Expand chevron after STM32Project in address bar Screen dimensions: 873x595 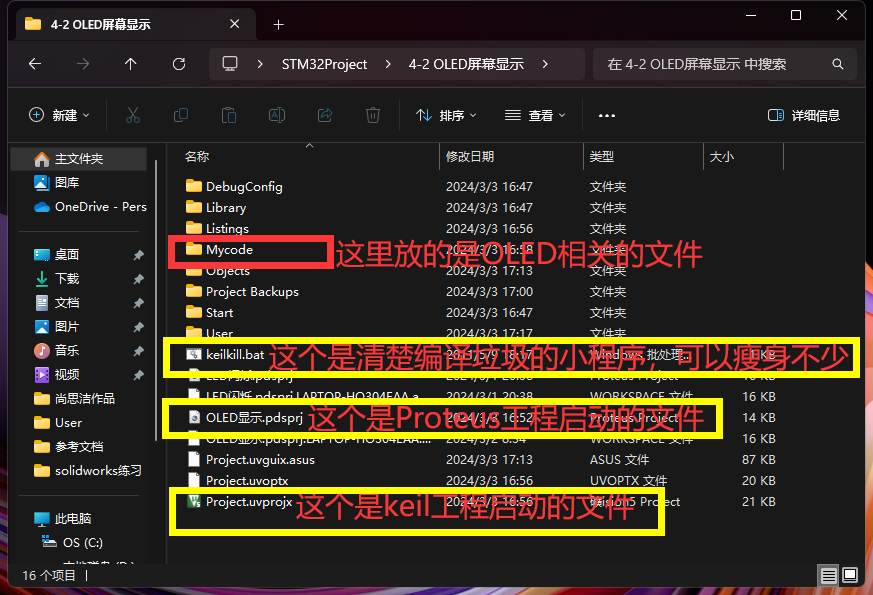(x=388, y=64)
